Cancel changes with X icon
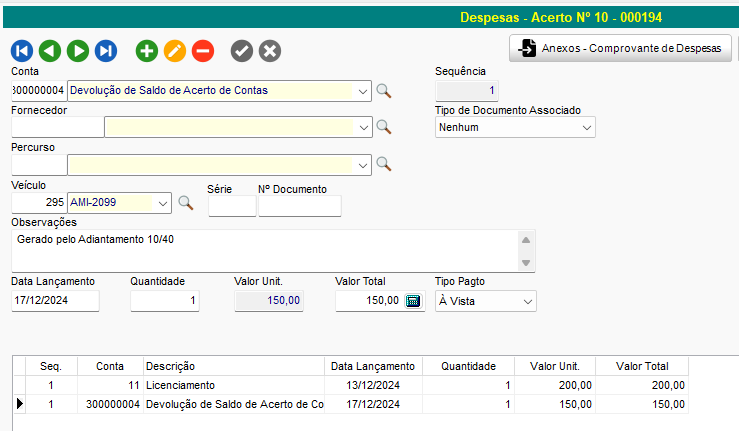The height and width of the screenshot is (431, 739). click(270, 50)
